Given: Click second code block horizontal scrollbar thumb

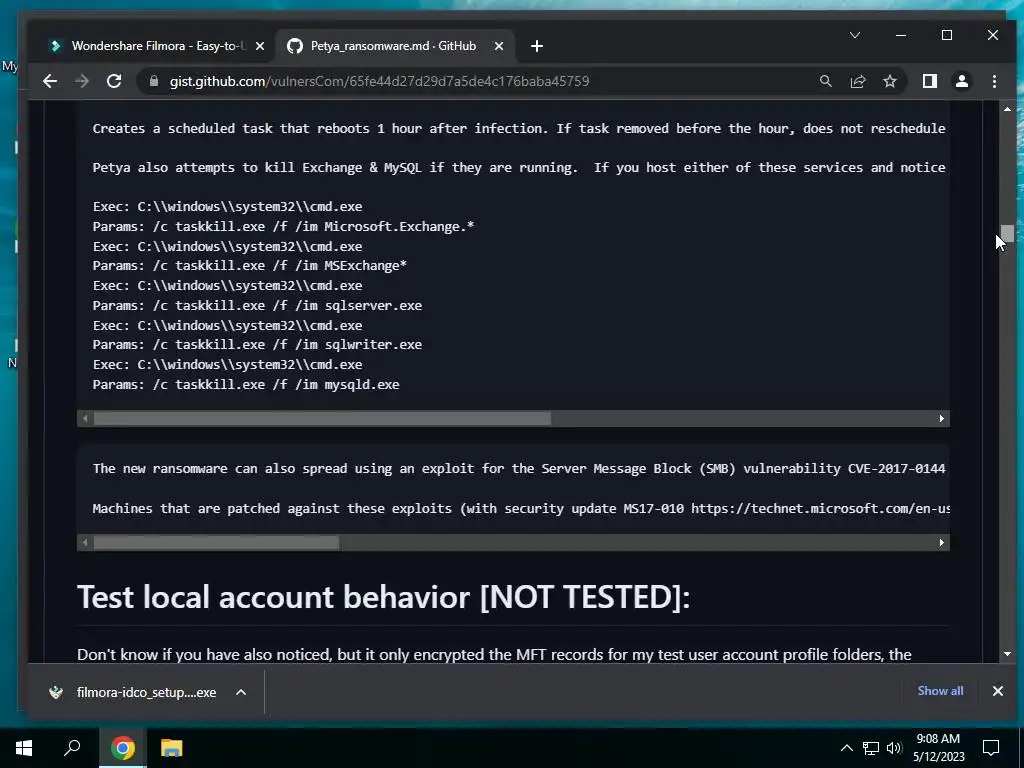Looking at the screenshot, I should tap(216, 543).
